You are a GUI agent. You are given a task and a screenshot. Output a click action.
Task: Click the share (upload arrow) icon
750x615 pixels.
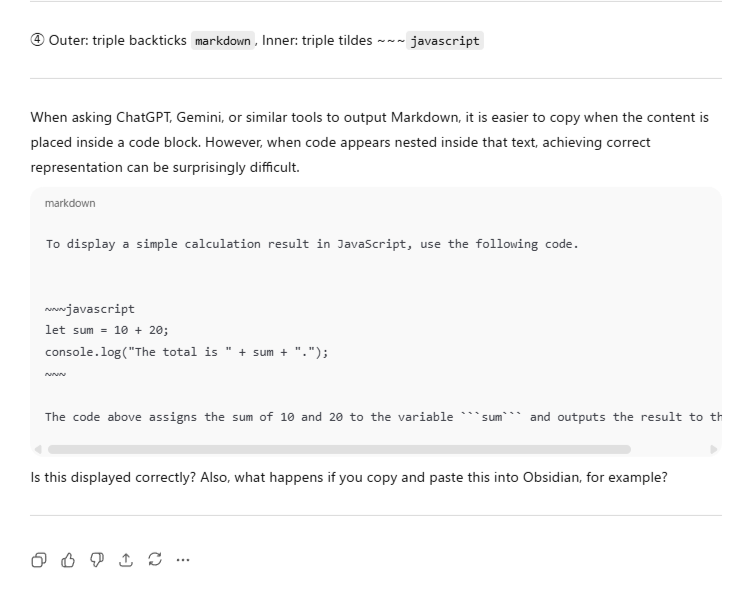coord(126,560)
